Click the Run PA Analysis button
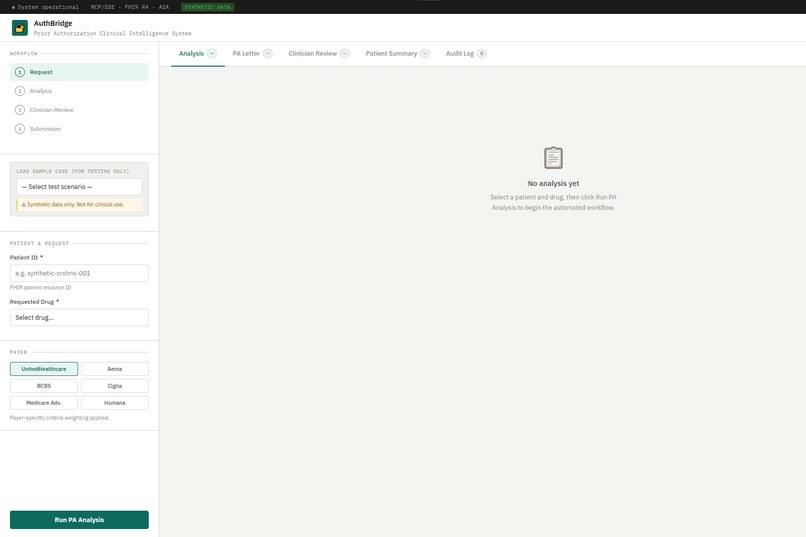 tap(79, 520)
